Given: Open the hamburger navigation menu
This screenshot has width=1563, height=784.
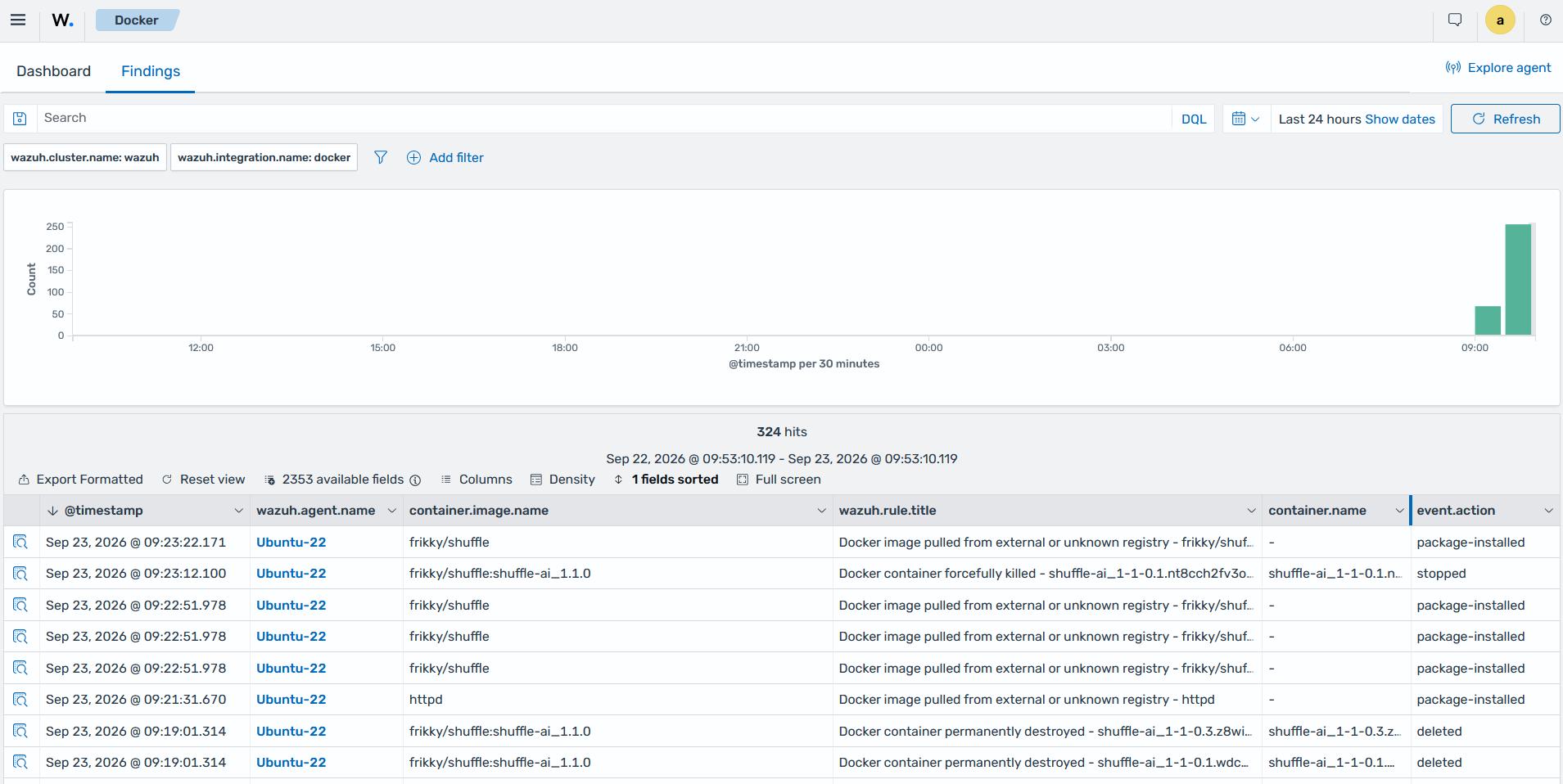Looking at the screenshot, I should coord(18,20).
